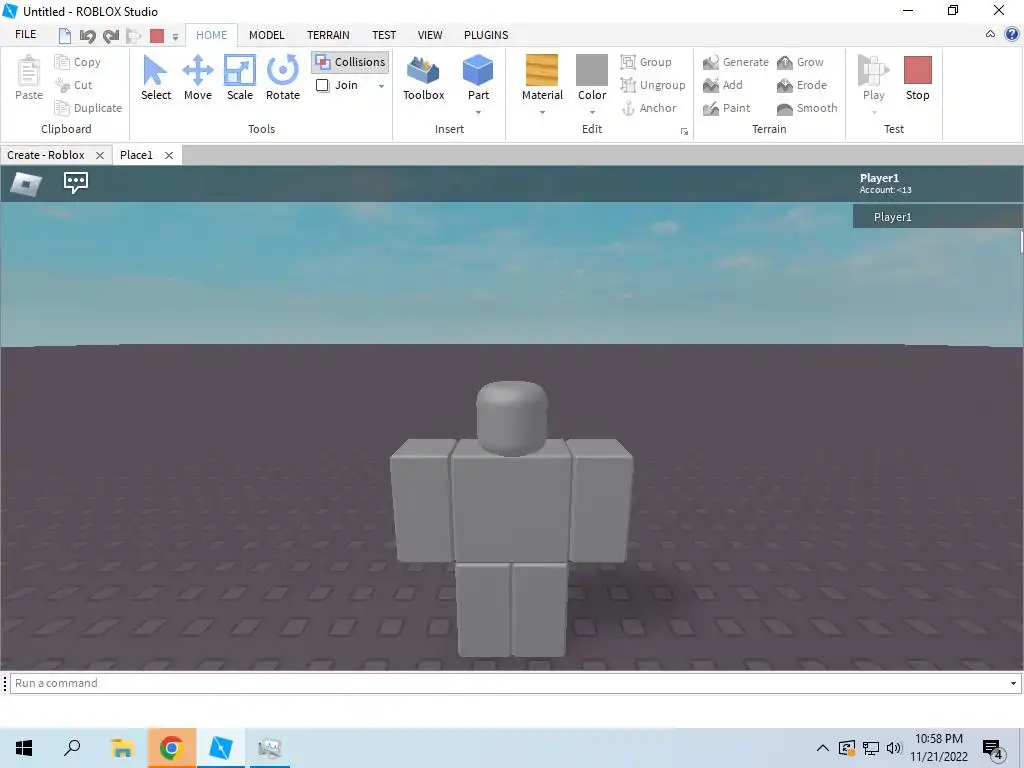
Task: Open the FILE menu
Action: pos(25,35)
